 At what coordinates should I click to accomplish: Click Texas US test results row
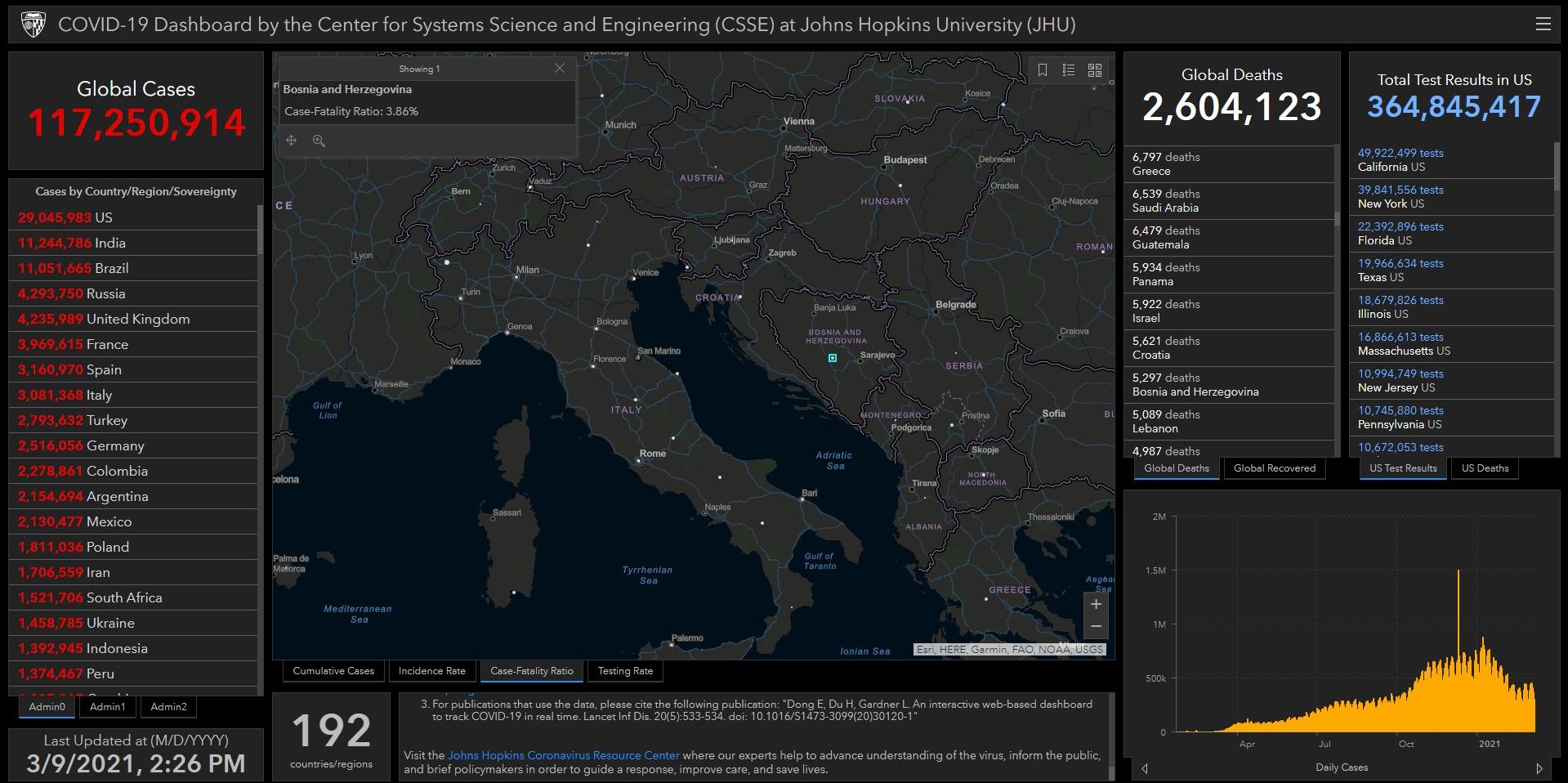point(1452,271)
